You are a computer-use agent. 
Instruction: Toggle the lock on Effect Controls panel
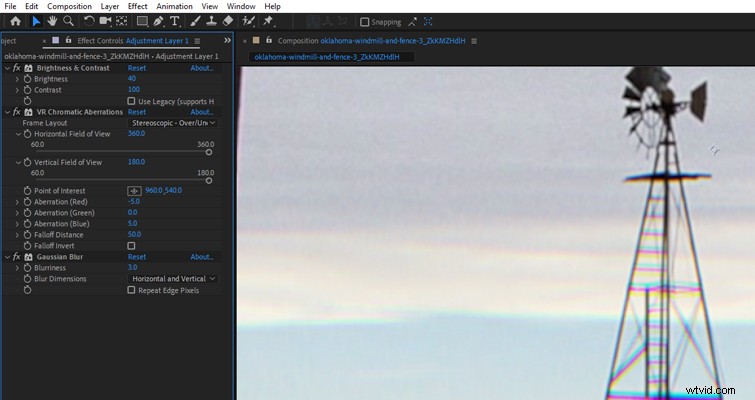click(x=68, y=40)
